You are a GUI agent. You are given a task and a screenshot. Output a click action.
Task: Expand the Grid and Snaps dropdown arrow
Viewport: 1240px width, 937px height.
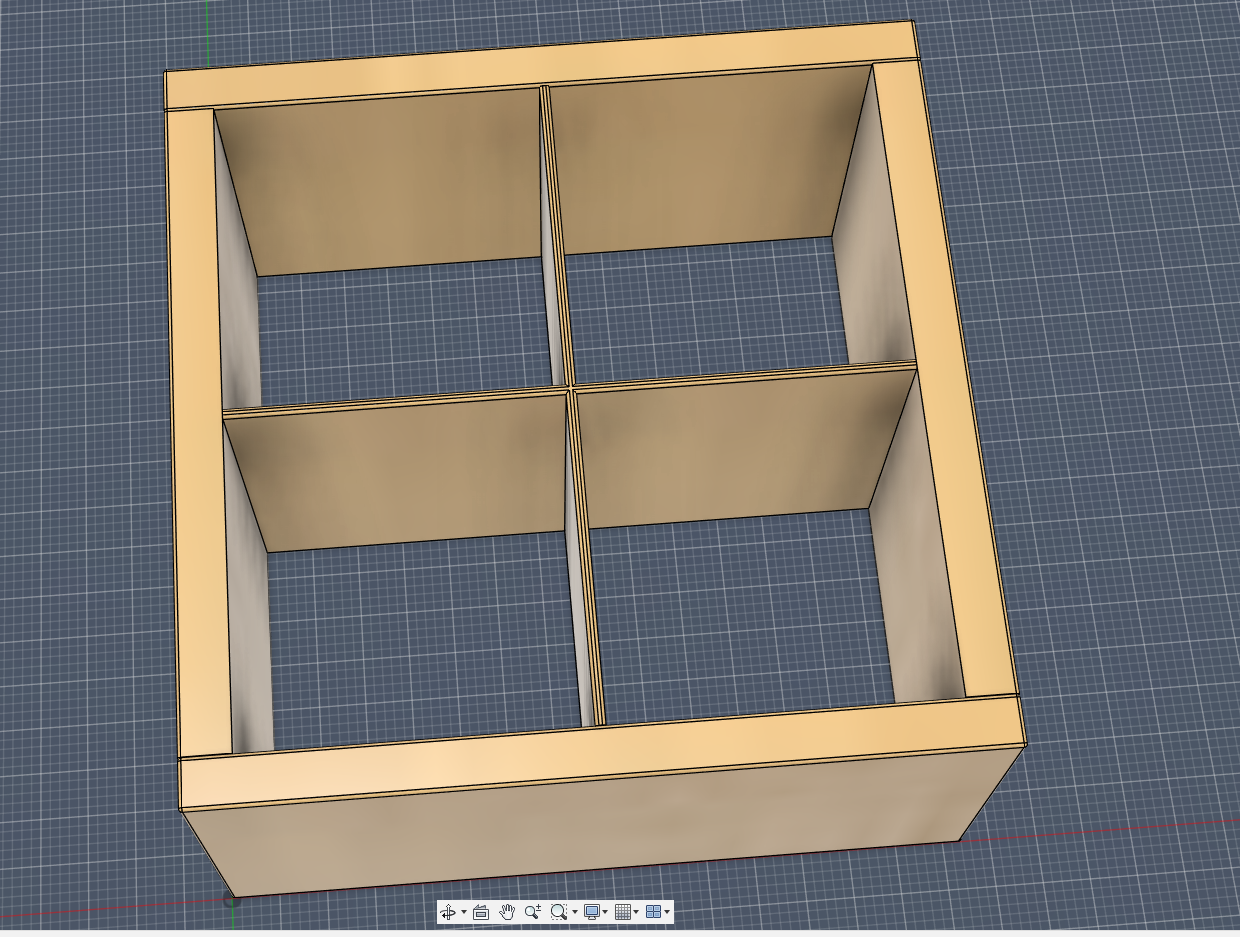636,912
